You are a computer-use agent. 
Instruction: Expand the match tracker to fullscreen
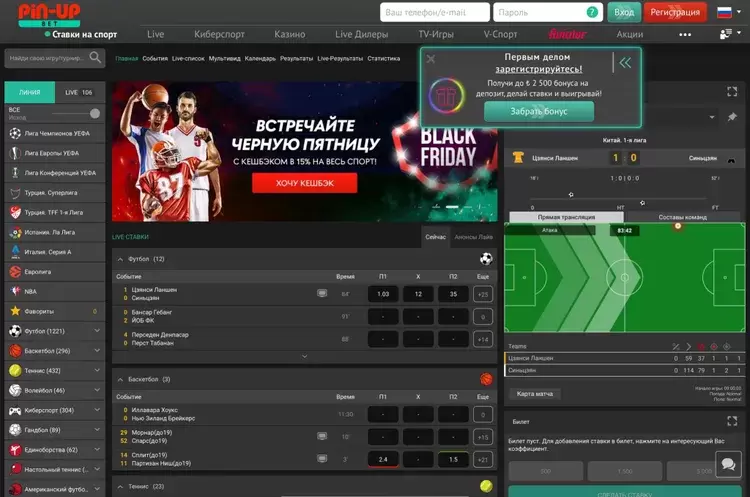(x=732, y=91)
